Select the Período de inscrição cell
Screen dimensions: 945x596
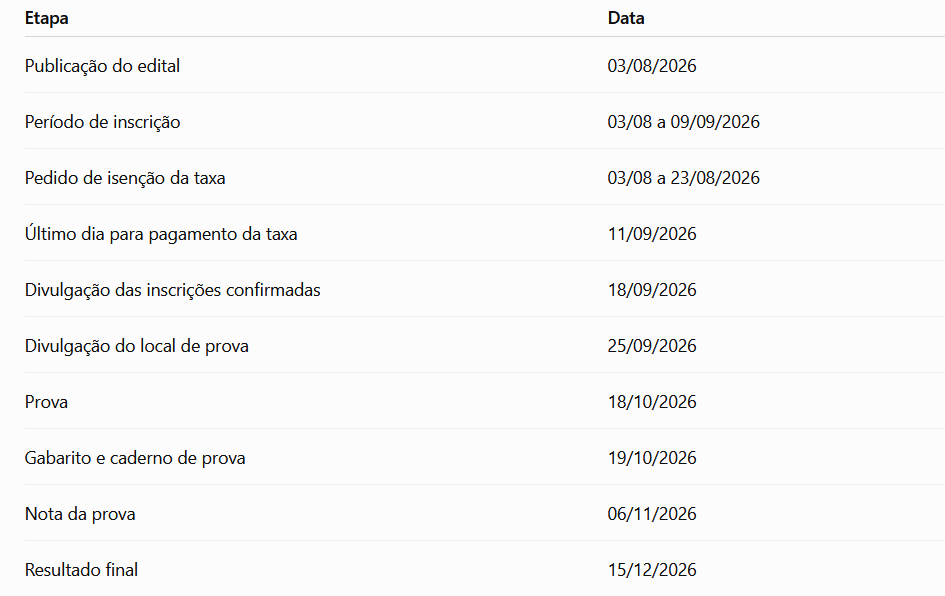point(102,122)
